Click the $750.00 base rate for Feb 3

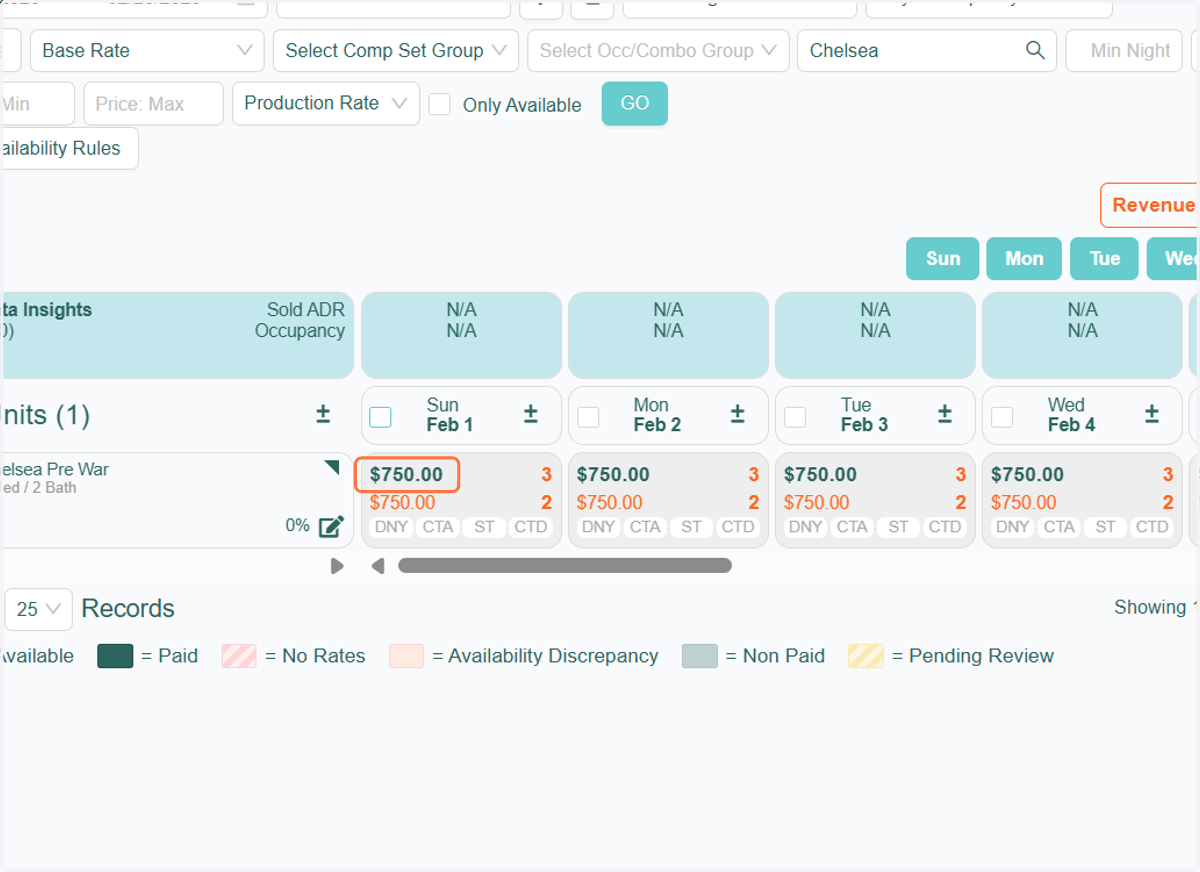coord(820,474)
